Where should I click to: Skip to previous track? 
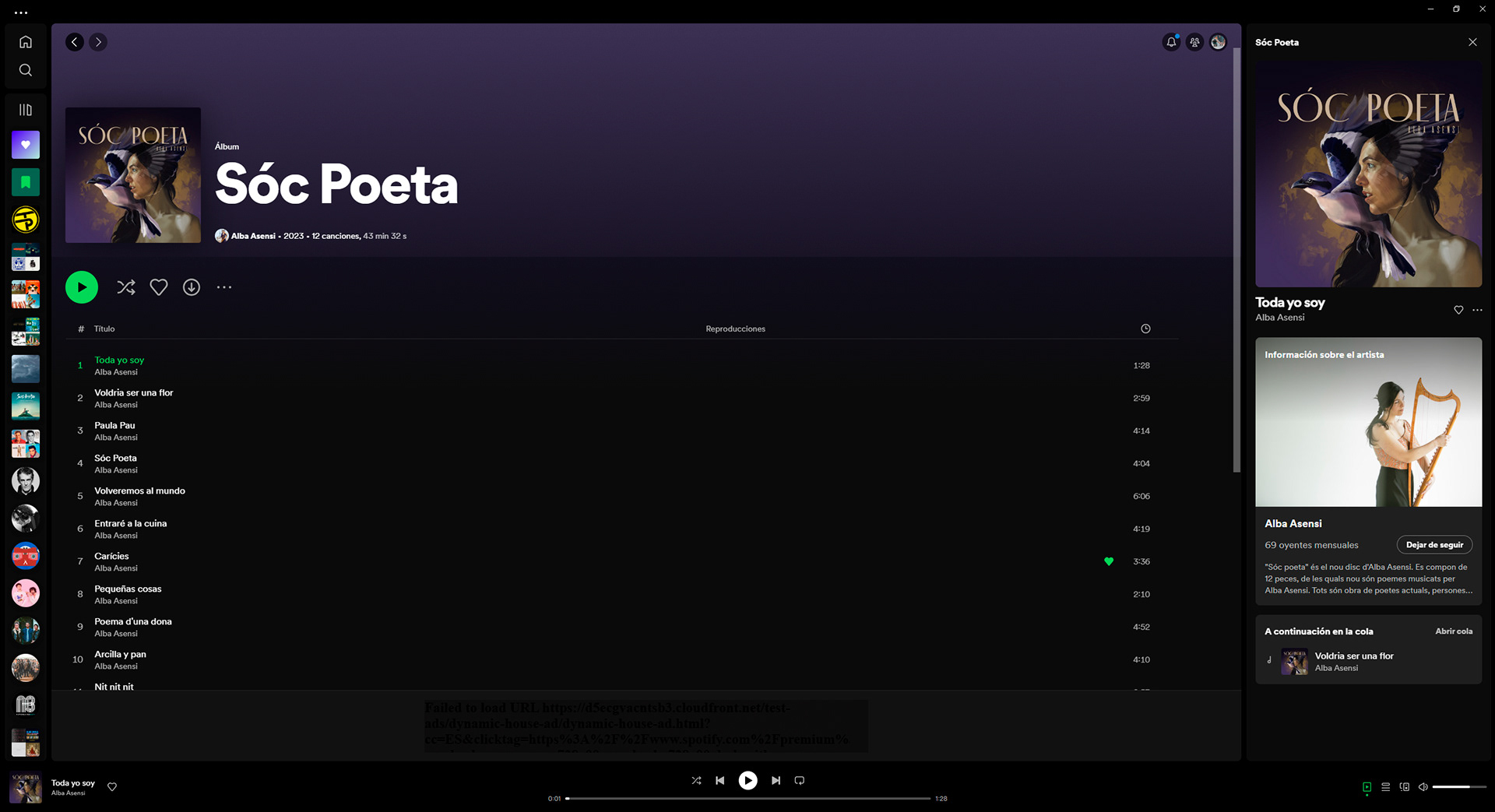[x=720, y=780]
